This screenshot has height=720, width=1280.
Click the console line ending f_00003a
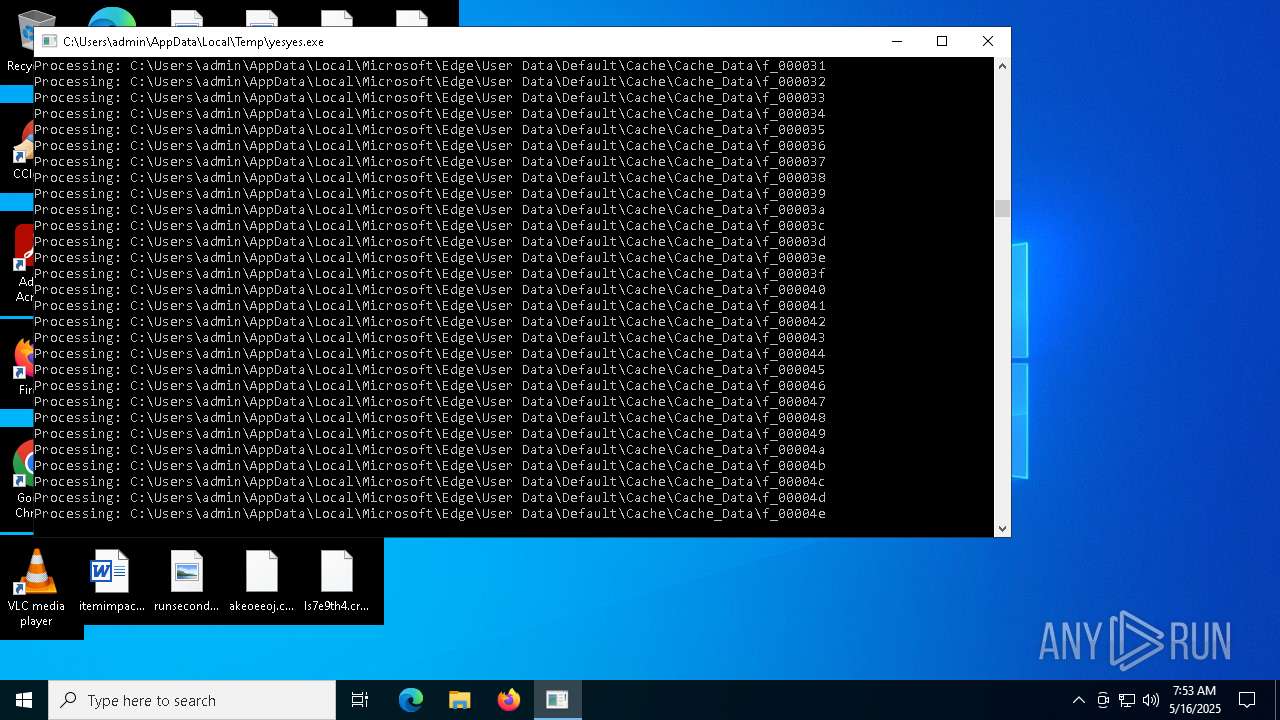430,210
